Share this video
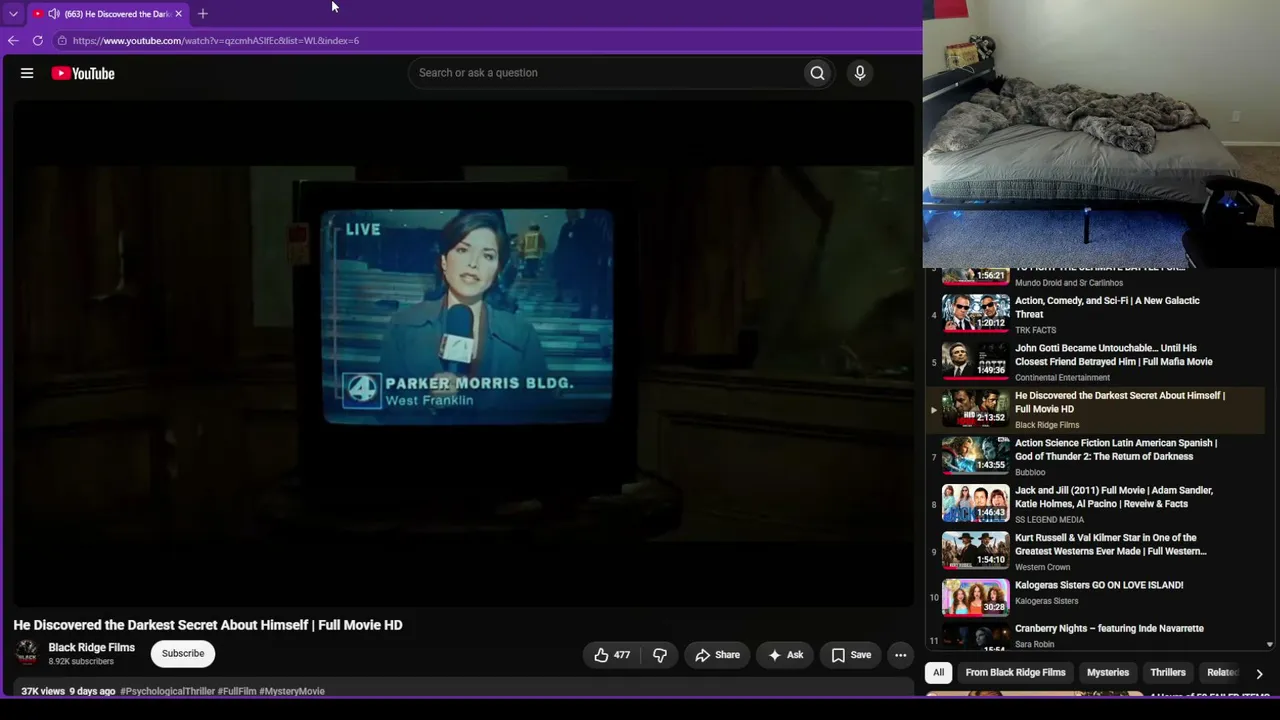1280x720 pixels. (717, 655)
